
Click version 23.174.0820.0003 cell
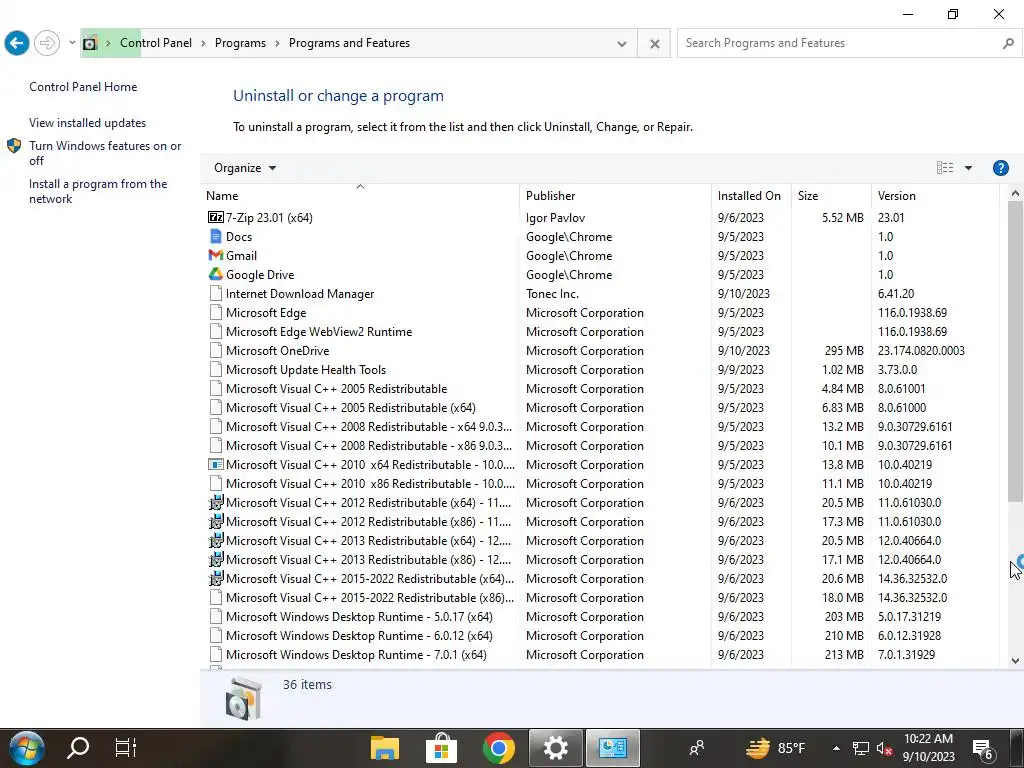[921, 351]
